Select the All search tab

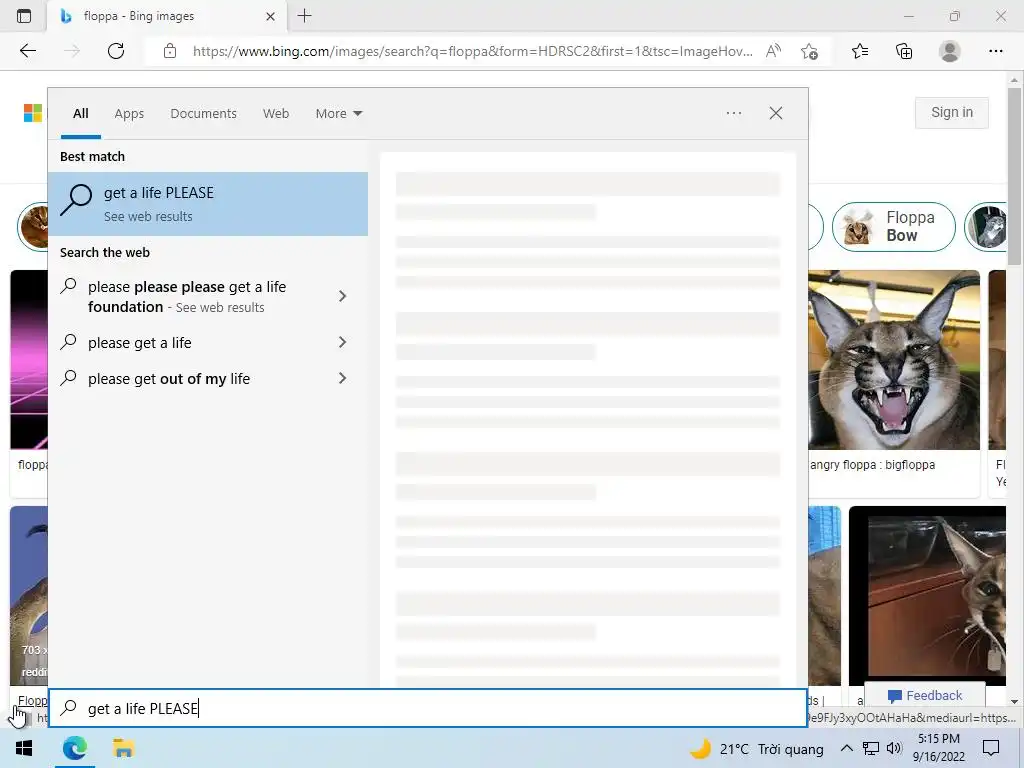coord(81,114)
